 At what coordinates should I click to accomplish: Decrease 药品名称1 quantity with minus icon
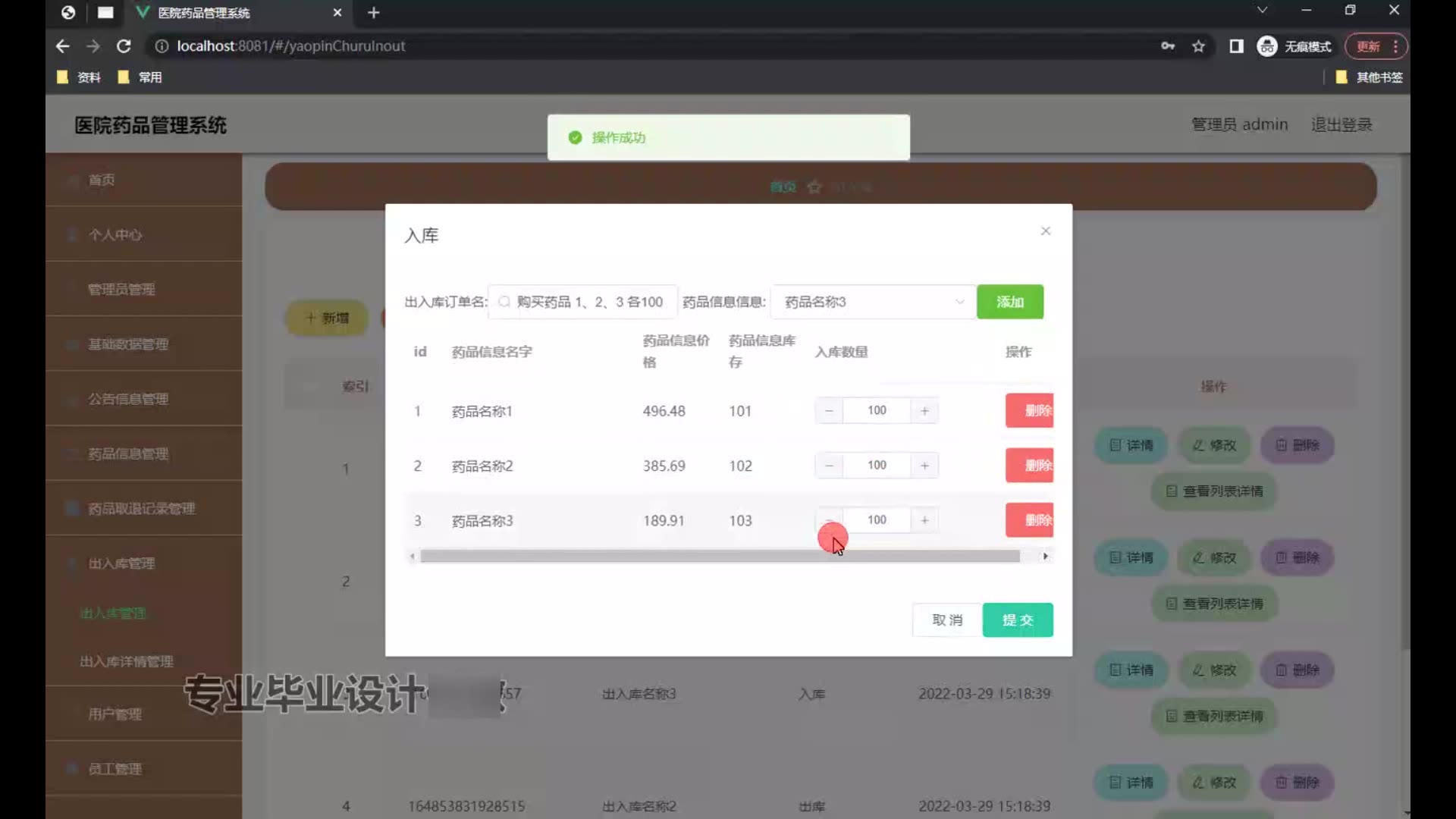[829, 411]
